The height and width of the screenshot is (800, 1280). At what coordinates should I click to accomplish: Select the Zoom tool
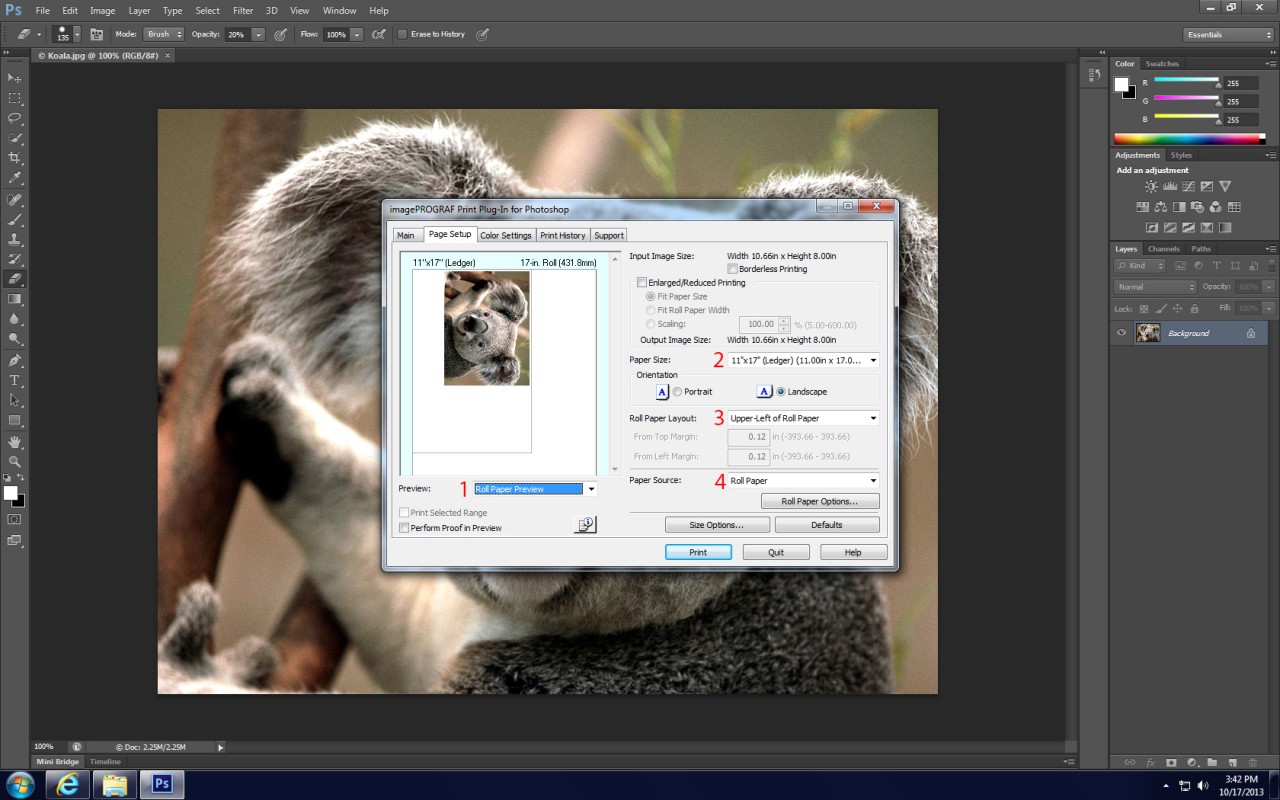click(15, 462)
